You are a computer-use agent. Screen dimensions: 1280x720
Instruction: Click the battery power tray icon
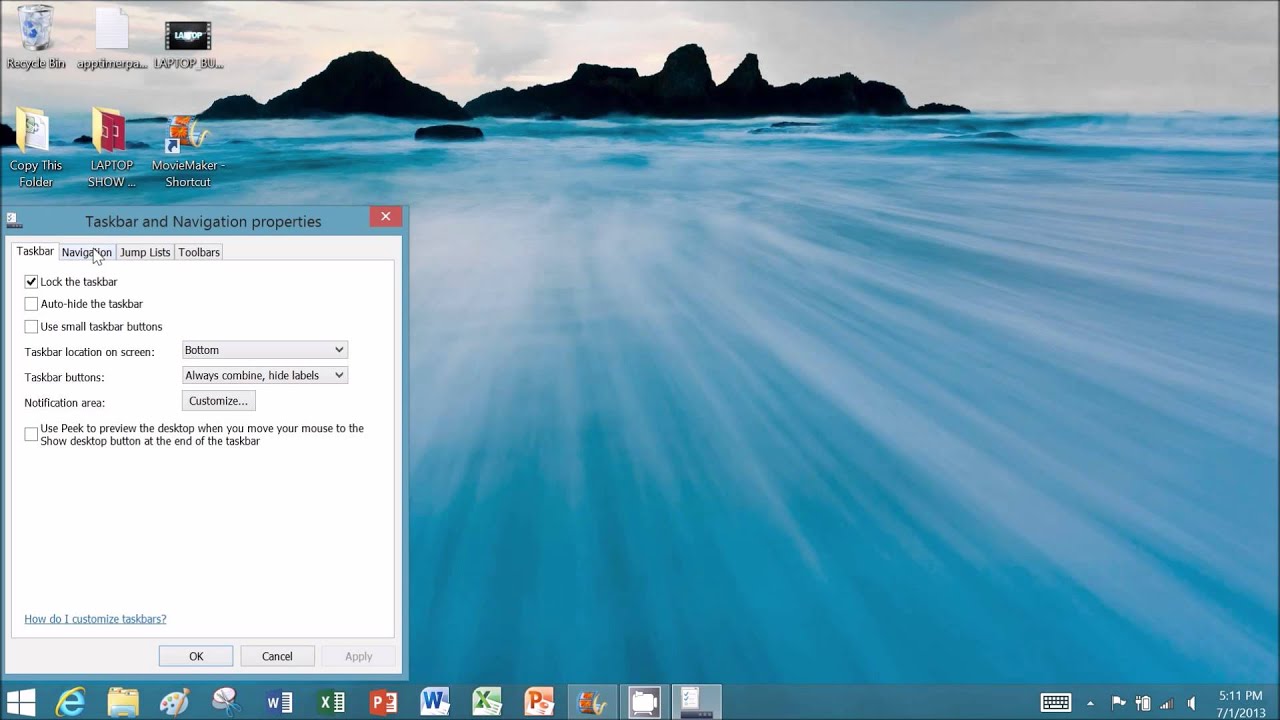click(x=1143, y=703)
